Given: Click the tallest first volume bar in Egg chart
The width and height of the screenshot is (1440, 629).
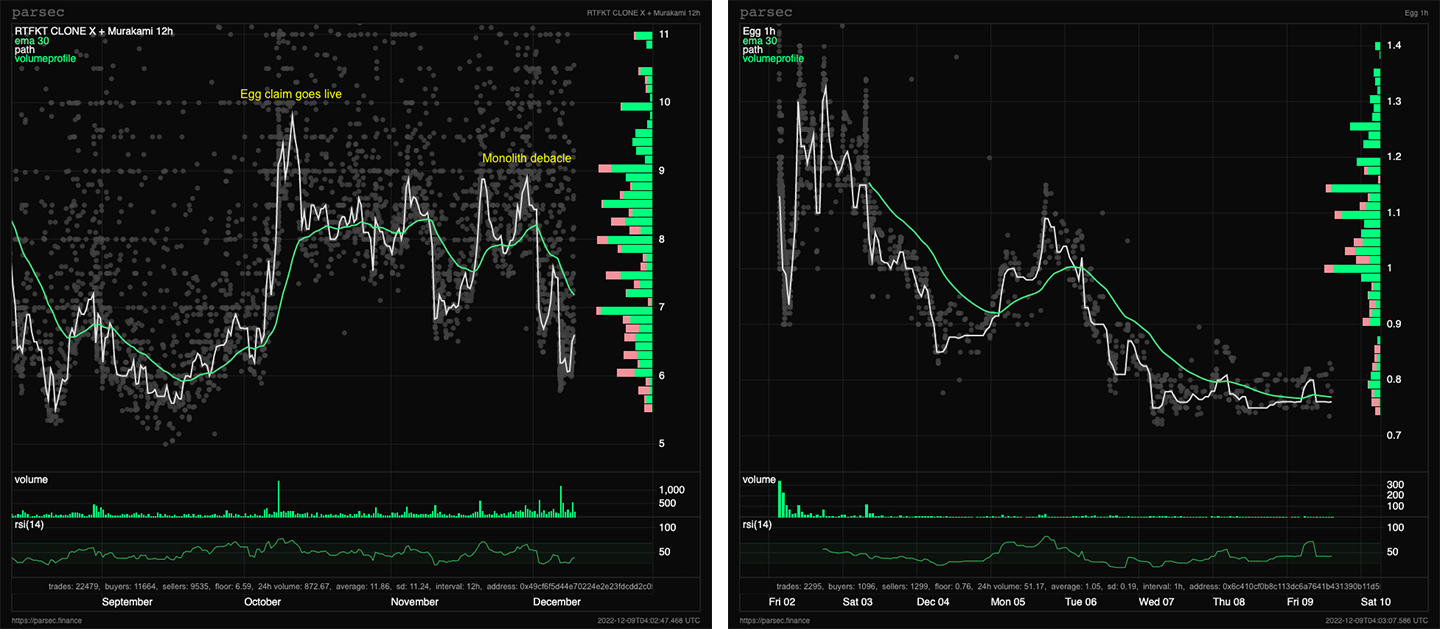Looking at the screenshot, I should click(779, 499).
